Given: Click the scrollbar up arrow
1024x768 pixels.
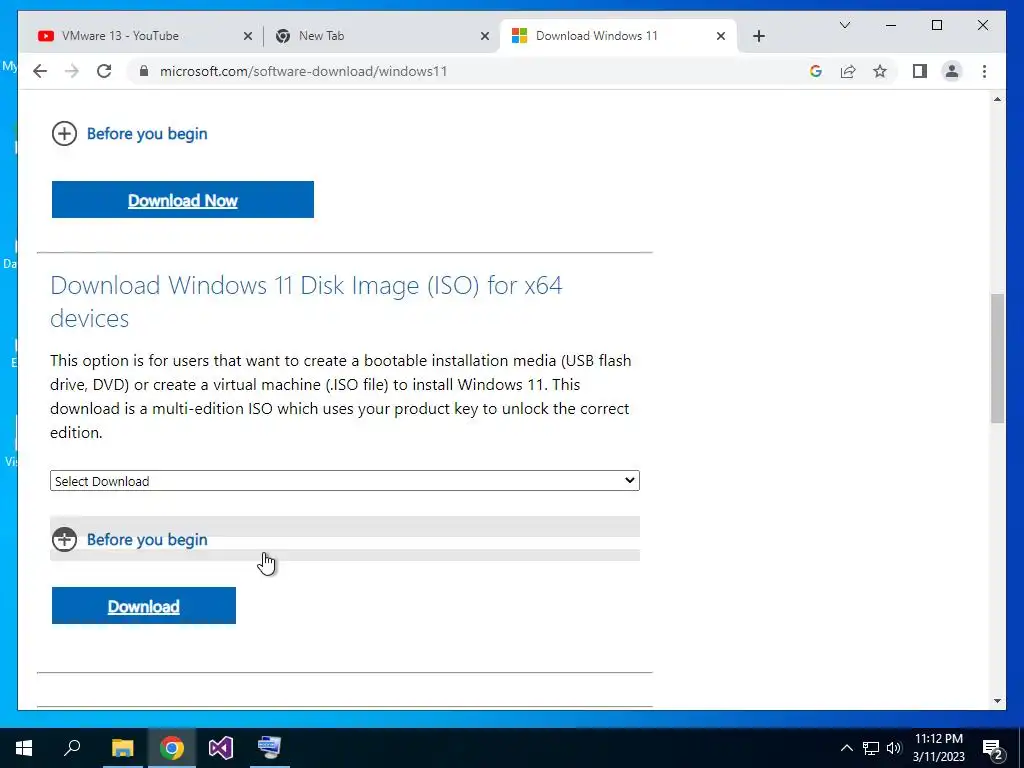Looking at the screenshot, I should point(997,99).
